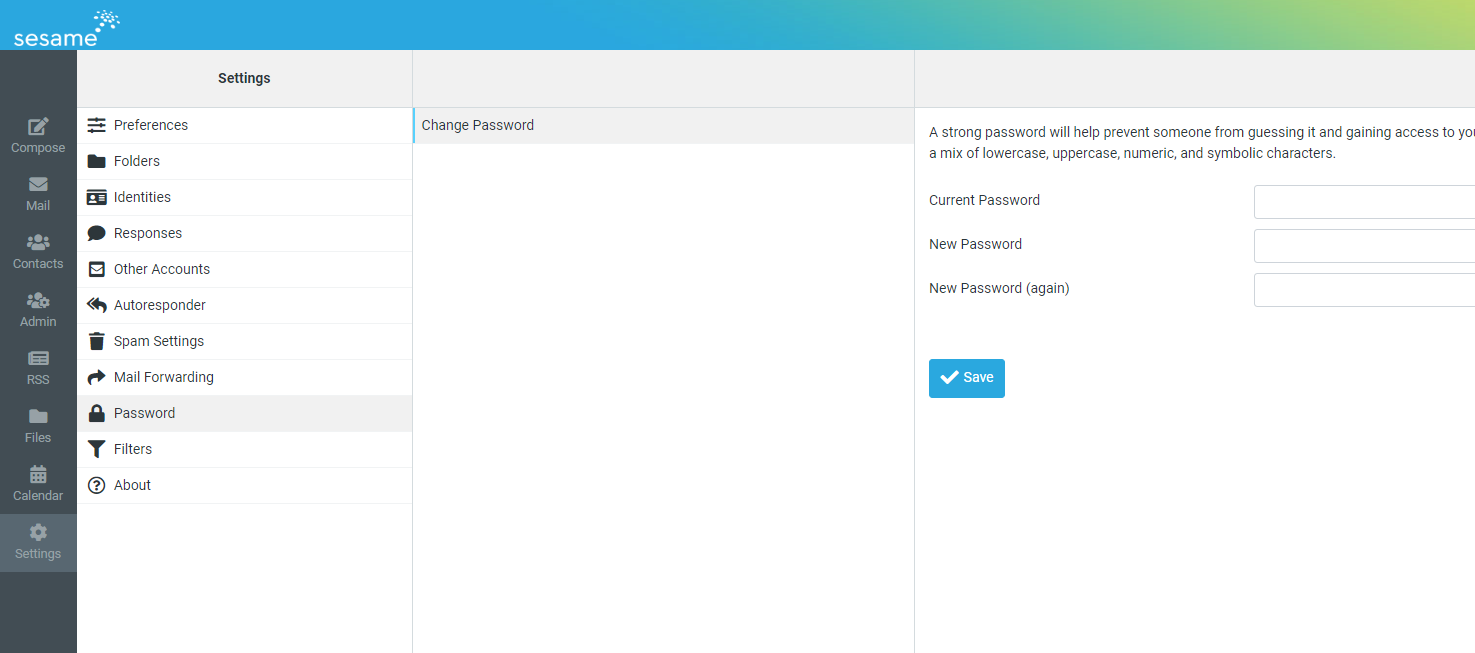The height and width of the screenshot is (653, 1475).
Task: Go to Mail in the sidebar
Action: (38, 194)
